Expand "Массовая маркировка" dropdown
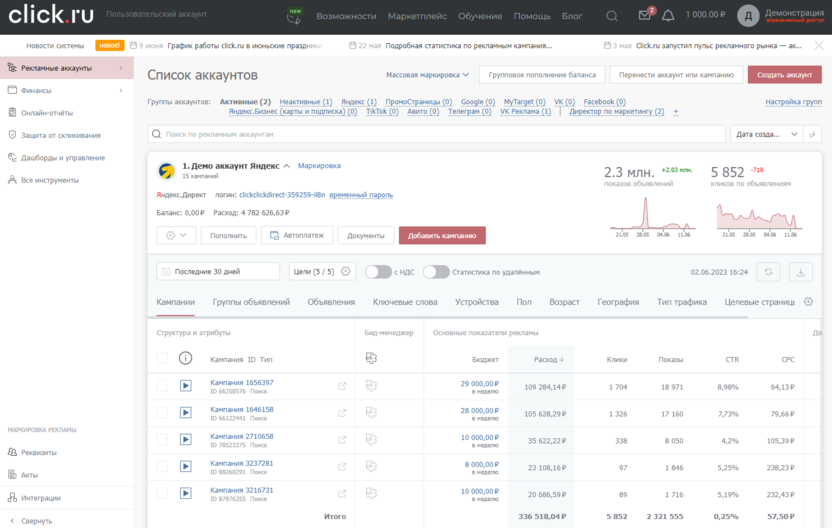Viewport: 832px width, 528px height. [428, 75]
